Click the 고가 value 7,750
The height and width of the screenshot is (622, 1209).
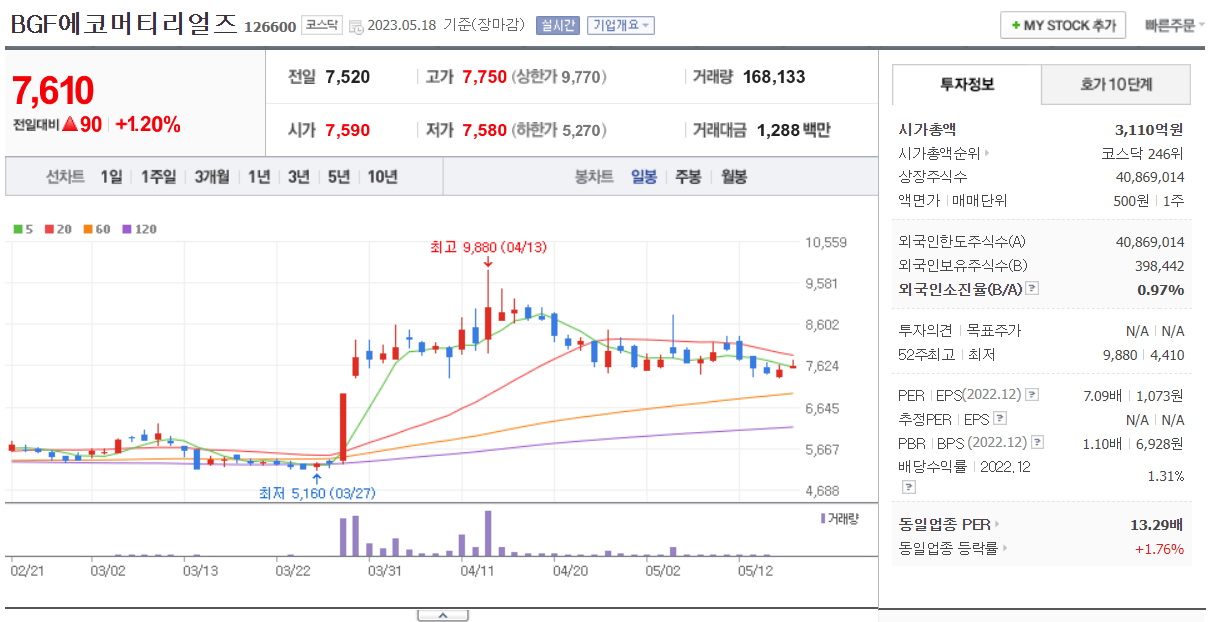(x=485, y=77)
